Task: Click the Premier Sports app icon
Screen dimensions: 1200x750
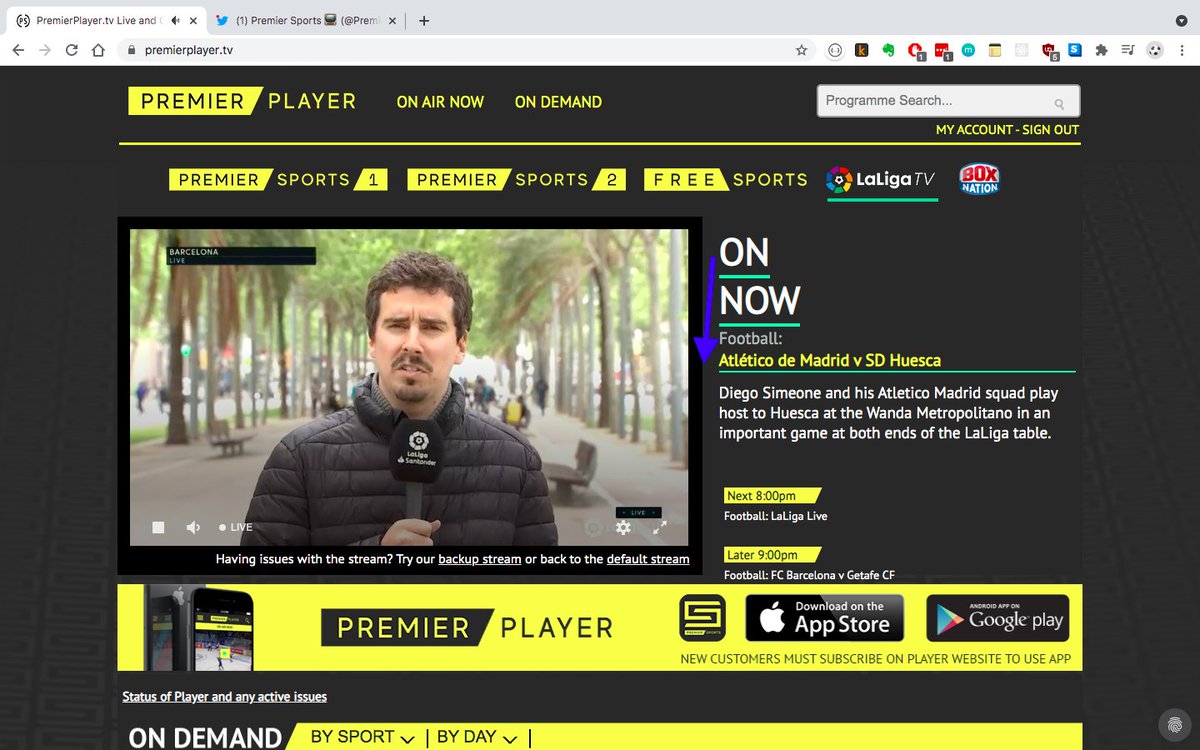Action: [x=702, y=618]
